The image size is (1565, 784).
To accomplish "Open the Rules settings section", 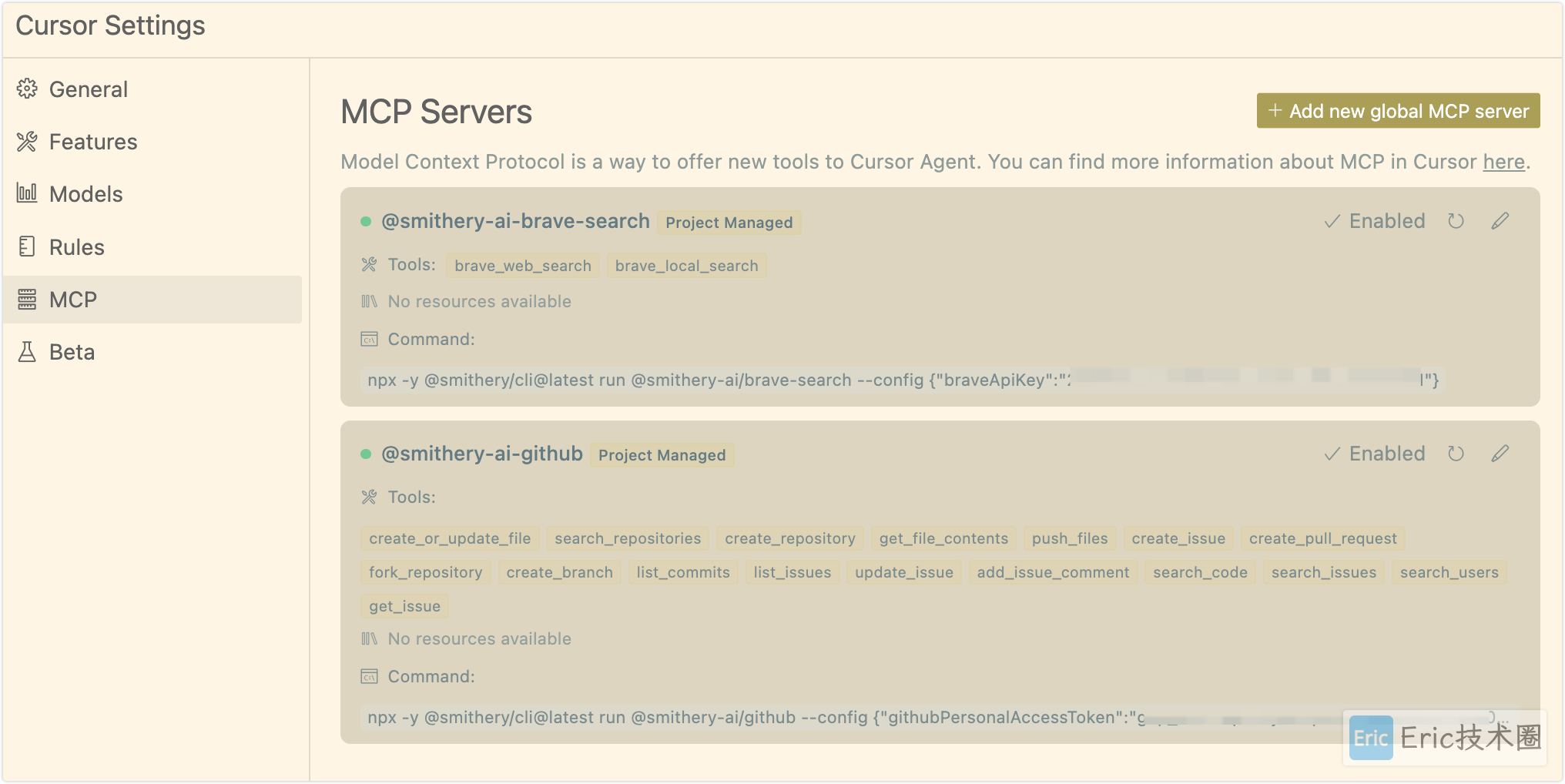I will (76, 247).
